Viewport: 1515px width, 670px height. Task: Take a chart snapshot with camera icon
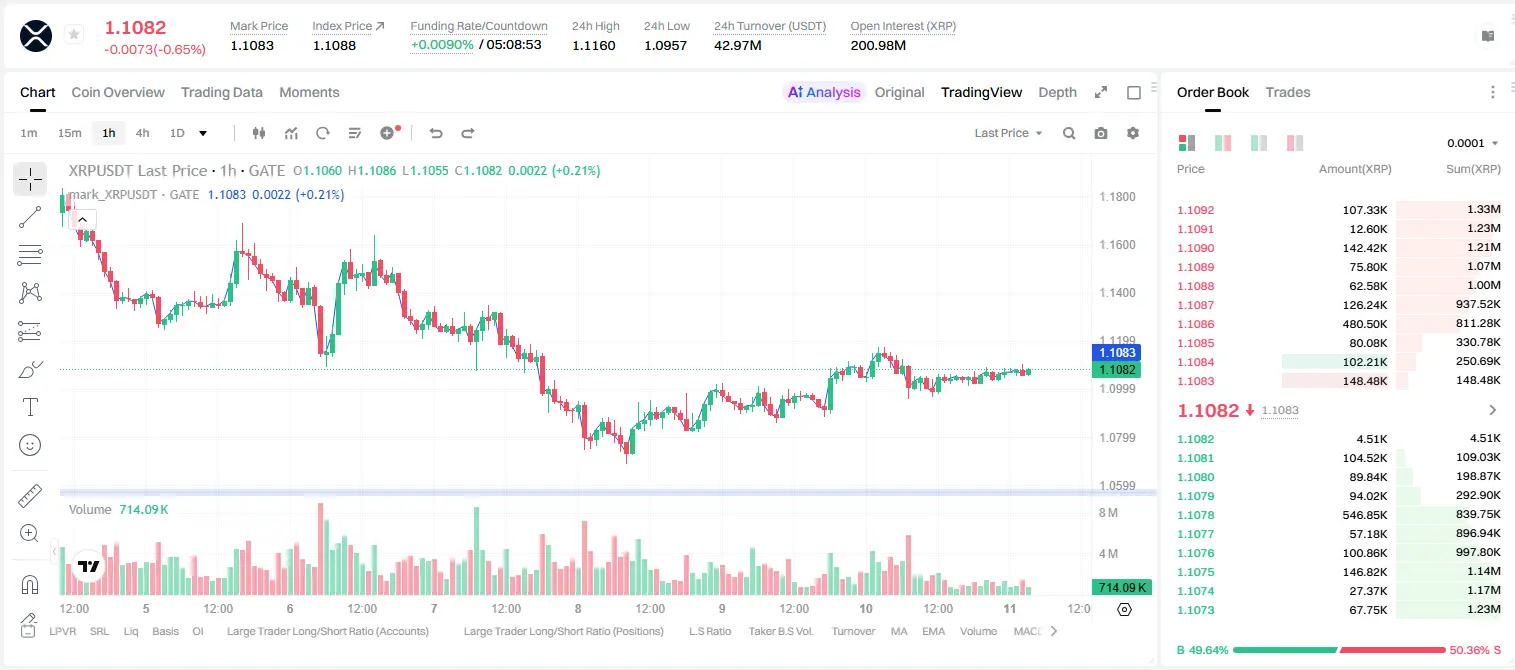point(1101,133)
